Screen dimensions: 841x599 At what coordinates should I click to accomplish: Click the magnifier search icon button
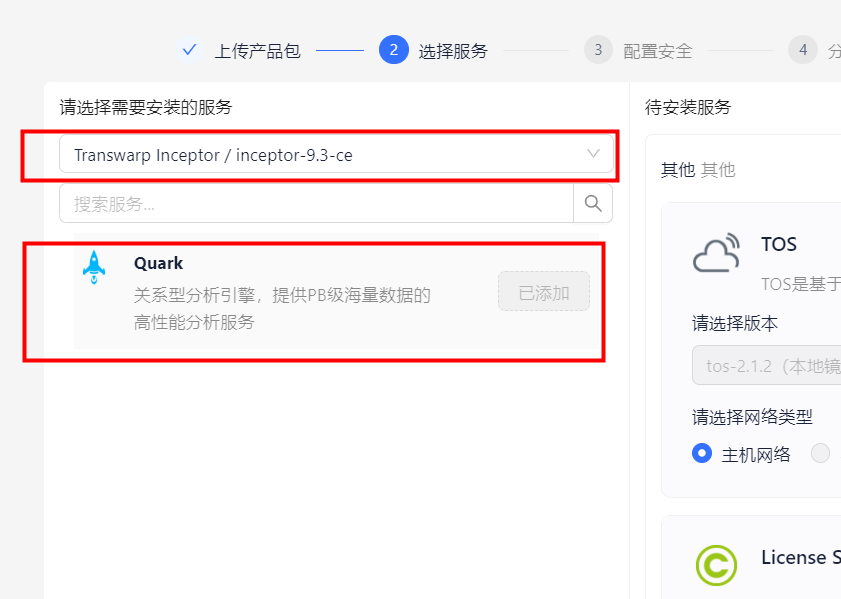(593, 203)
